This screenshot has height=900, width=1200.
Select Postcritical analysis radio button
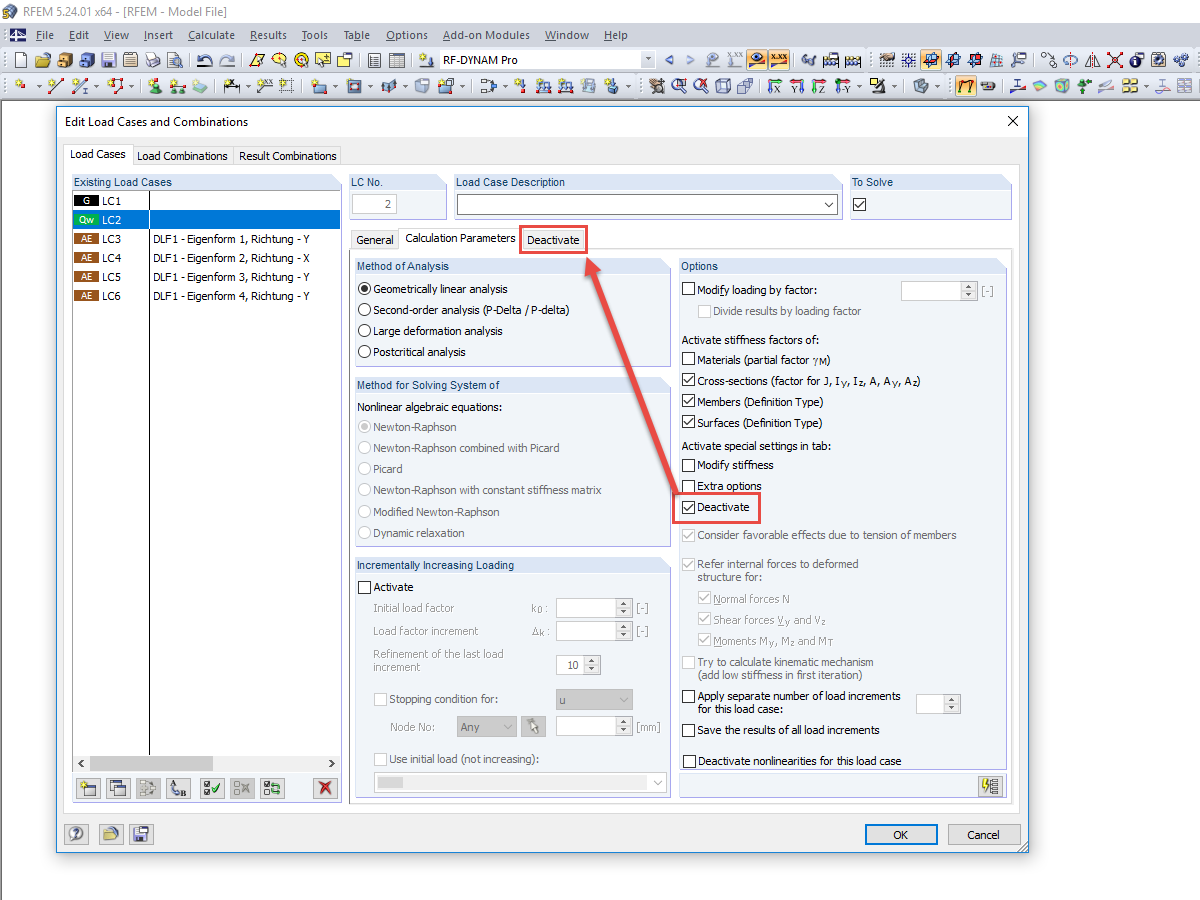364,352
